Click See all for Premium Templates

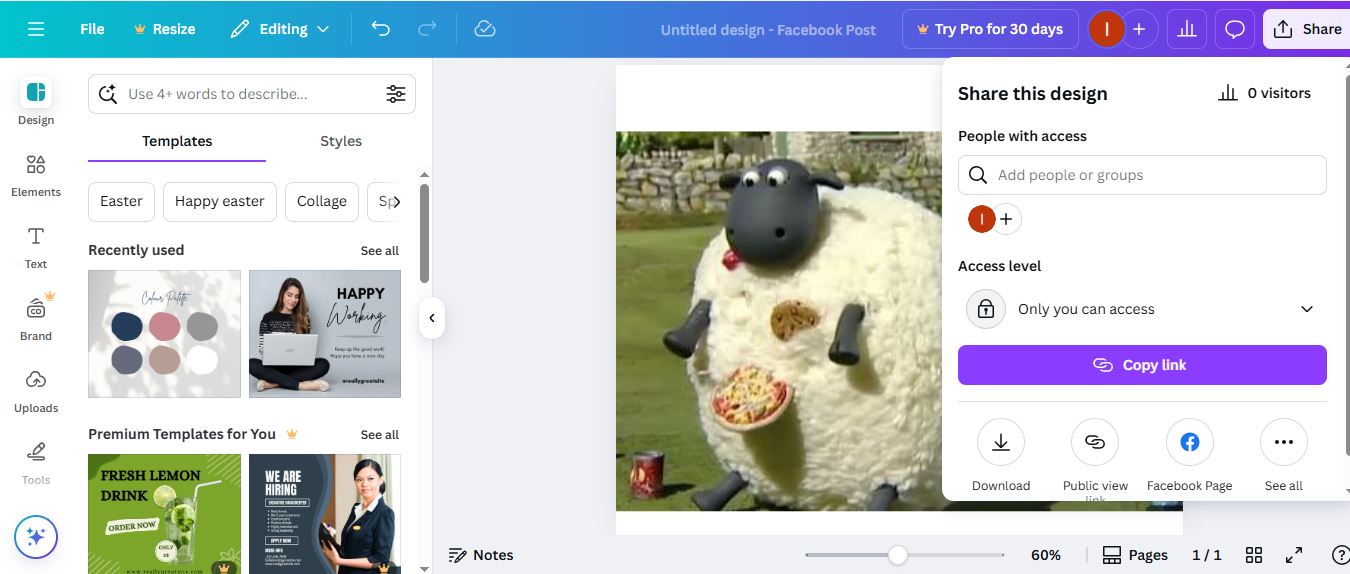click(x=380, y=435)
